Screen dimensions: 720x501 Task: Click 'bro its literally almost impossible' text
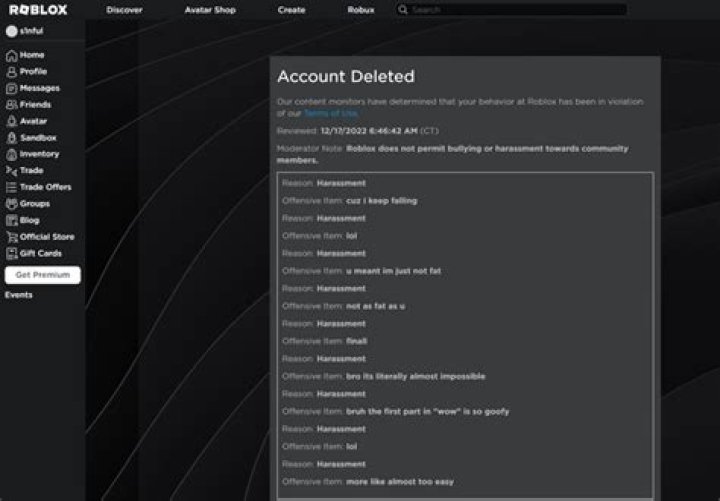click(416, 377)
